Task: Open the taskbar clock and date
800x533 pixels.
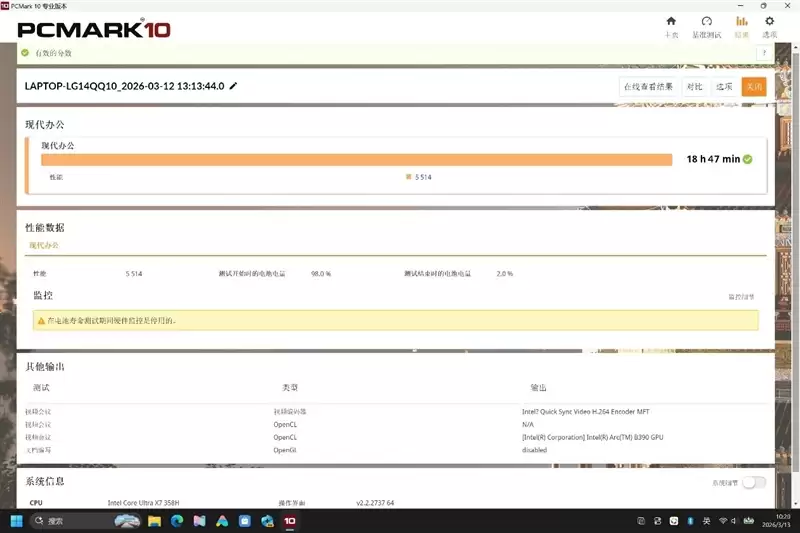Action: click(776, 521)
